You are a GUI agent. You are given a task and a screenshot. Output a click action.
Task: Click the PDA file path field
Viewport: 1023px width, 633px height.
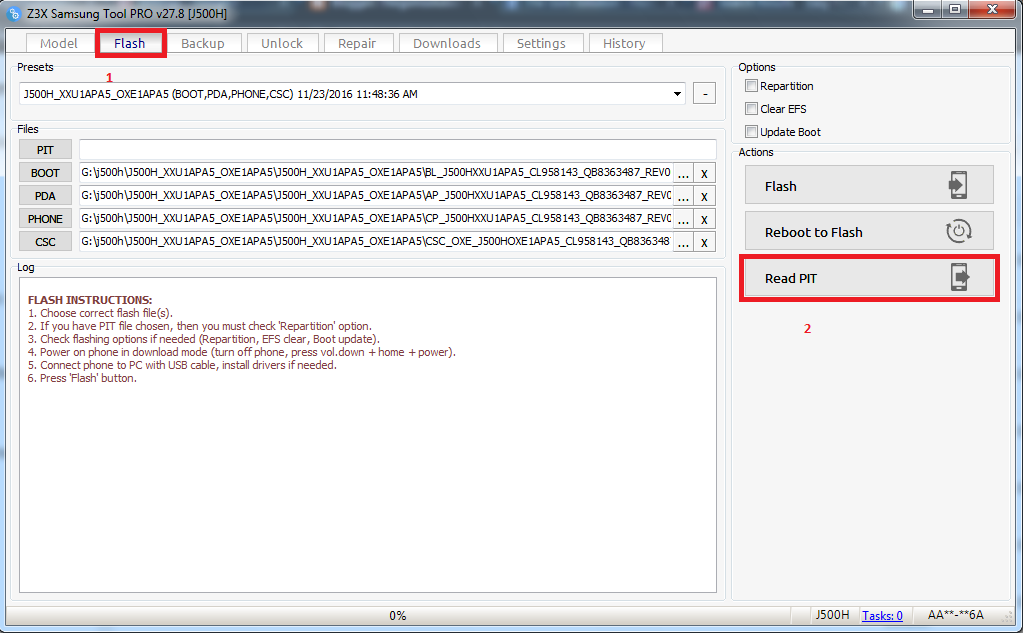pyautogui.click(x=376, y=195)
